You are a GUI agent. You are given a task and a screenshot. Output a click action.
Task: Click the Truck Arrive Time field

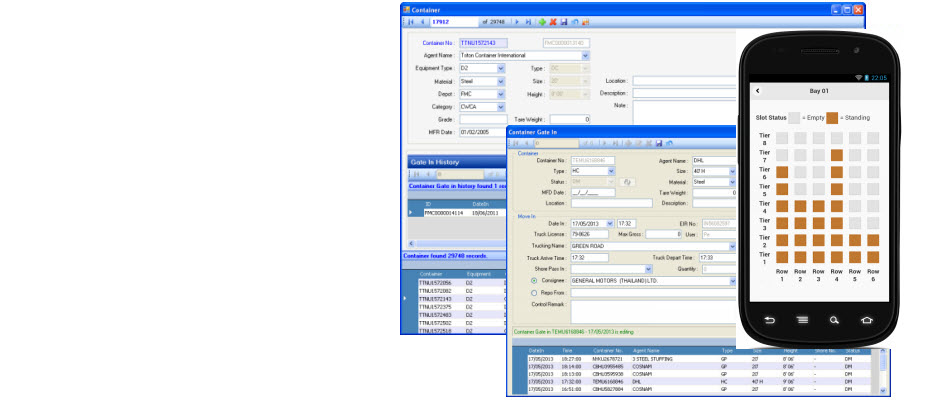pyautogui.click(x=589, y=258)
